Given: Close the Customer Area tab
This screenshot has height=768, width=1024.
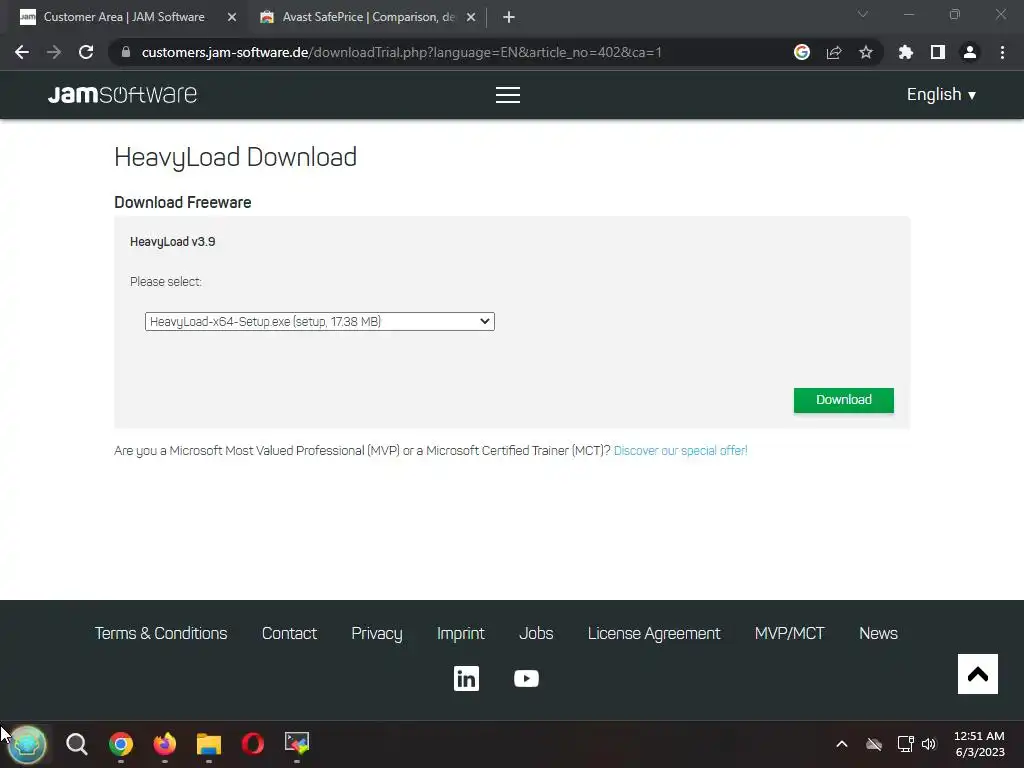Looking at the screenshot, I should pos(231,17).
